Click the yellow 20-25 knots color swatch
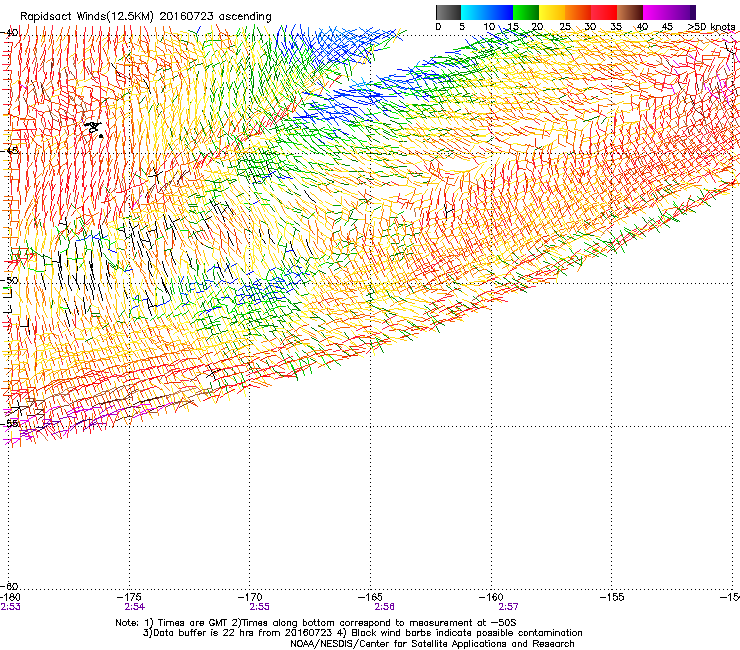This screenshot has width=740, height=650. 552,12
